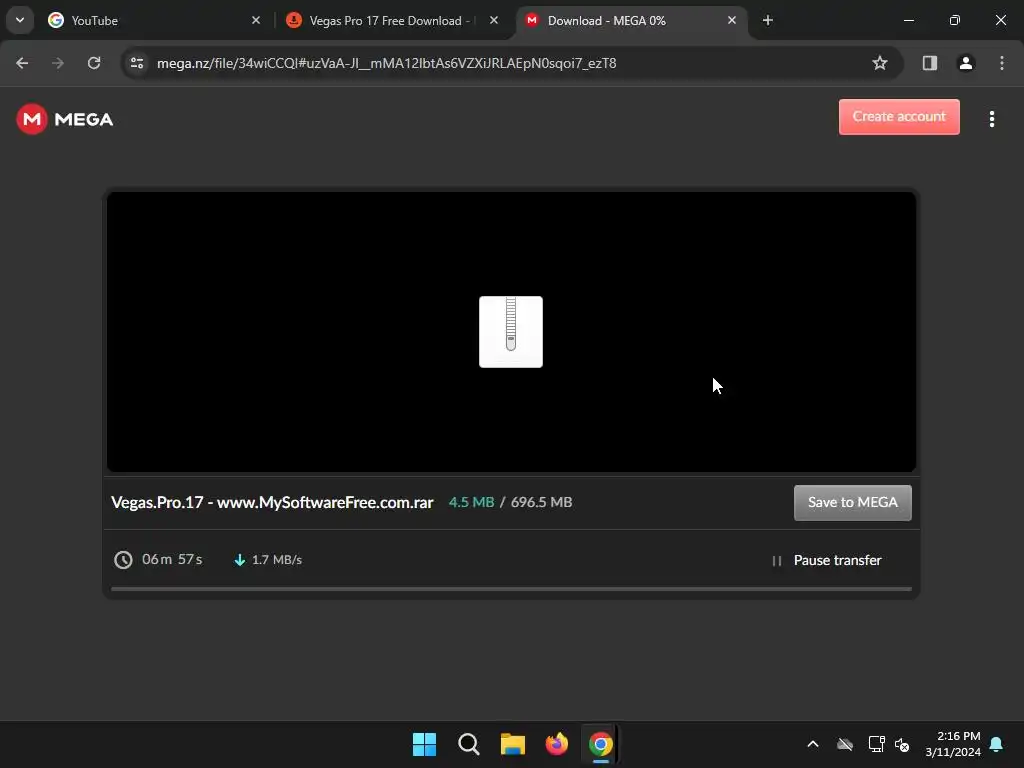Image resolution: width=1024 pixels, height=768 pixels.
Task: Reload the current page
Action: tap(94, 63)
